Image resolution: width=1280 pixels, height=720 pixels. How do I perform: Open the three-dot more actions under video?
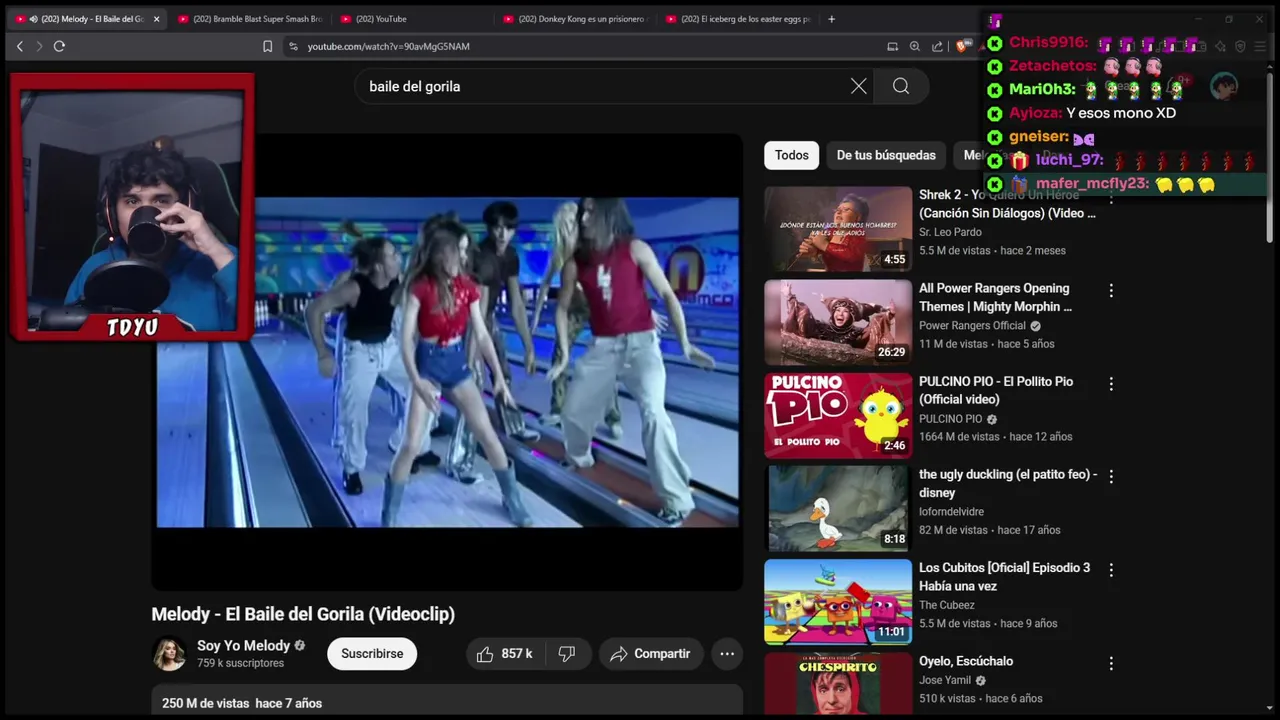(x=727, y=654)
